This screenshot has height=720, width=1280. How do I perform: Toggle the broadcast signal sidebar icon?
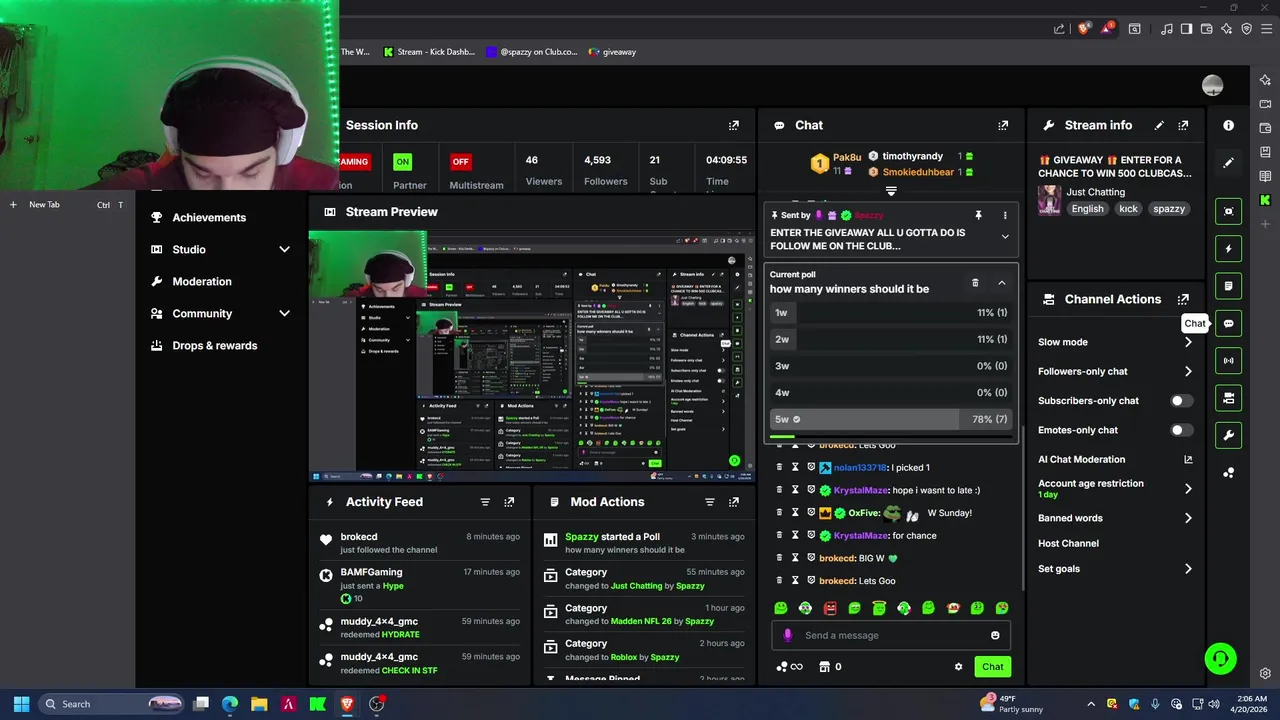[x=1229, y=360]
